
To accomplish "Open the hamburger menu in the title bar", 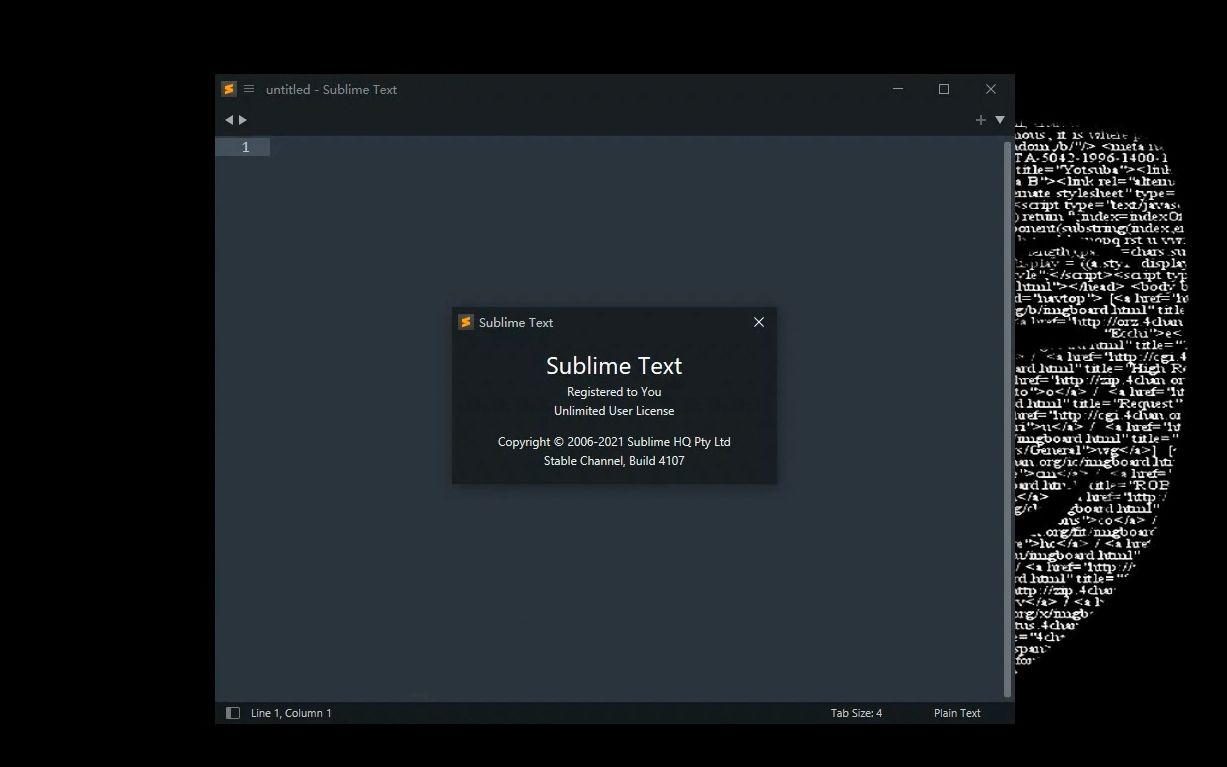I will [249, 89].
